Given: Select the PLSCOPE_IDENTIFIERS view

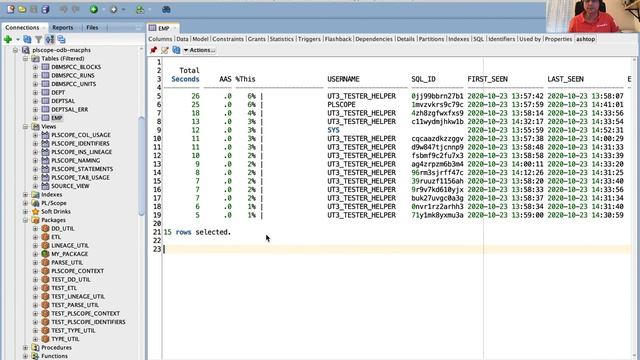Looking at the screenshot, I should tap(80, 143).
